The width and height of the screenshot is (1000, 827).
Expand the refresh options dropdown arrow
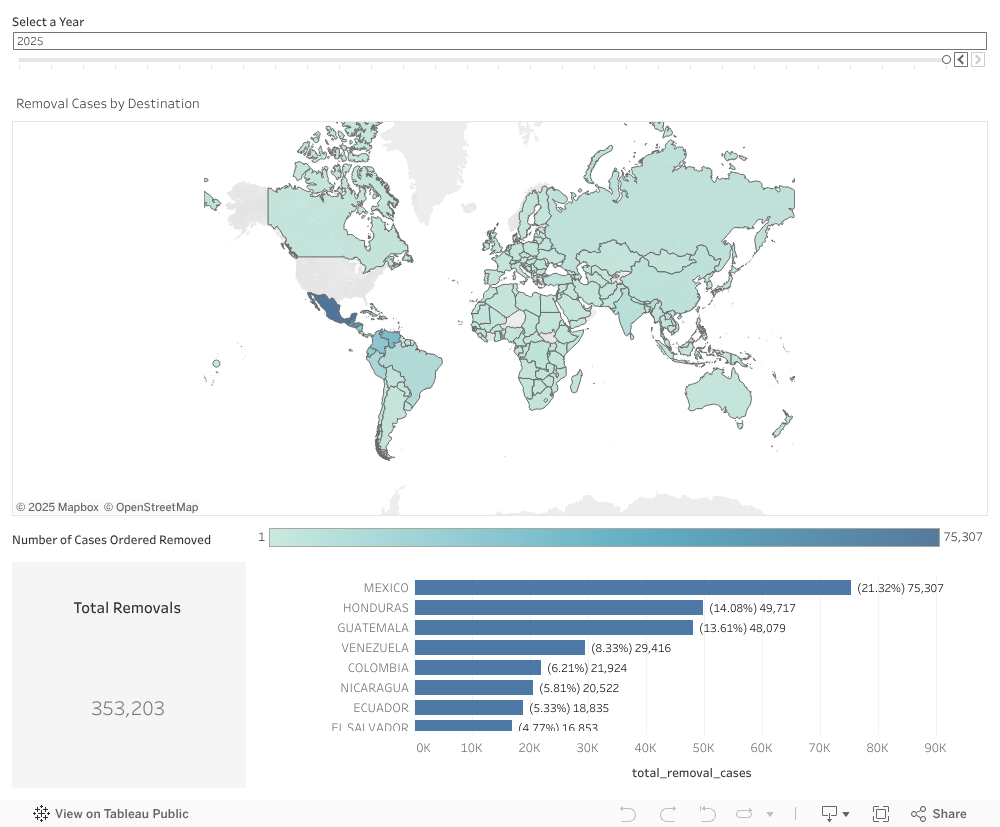pos(769,814)
